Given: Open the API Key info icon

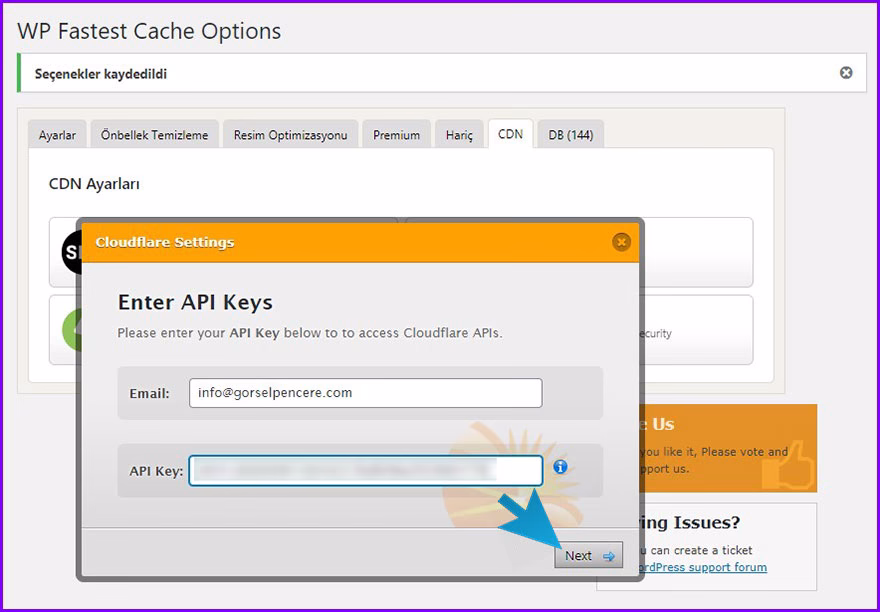Looking at the screenshot, I should [x=560, y=467].
